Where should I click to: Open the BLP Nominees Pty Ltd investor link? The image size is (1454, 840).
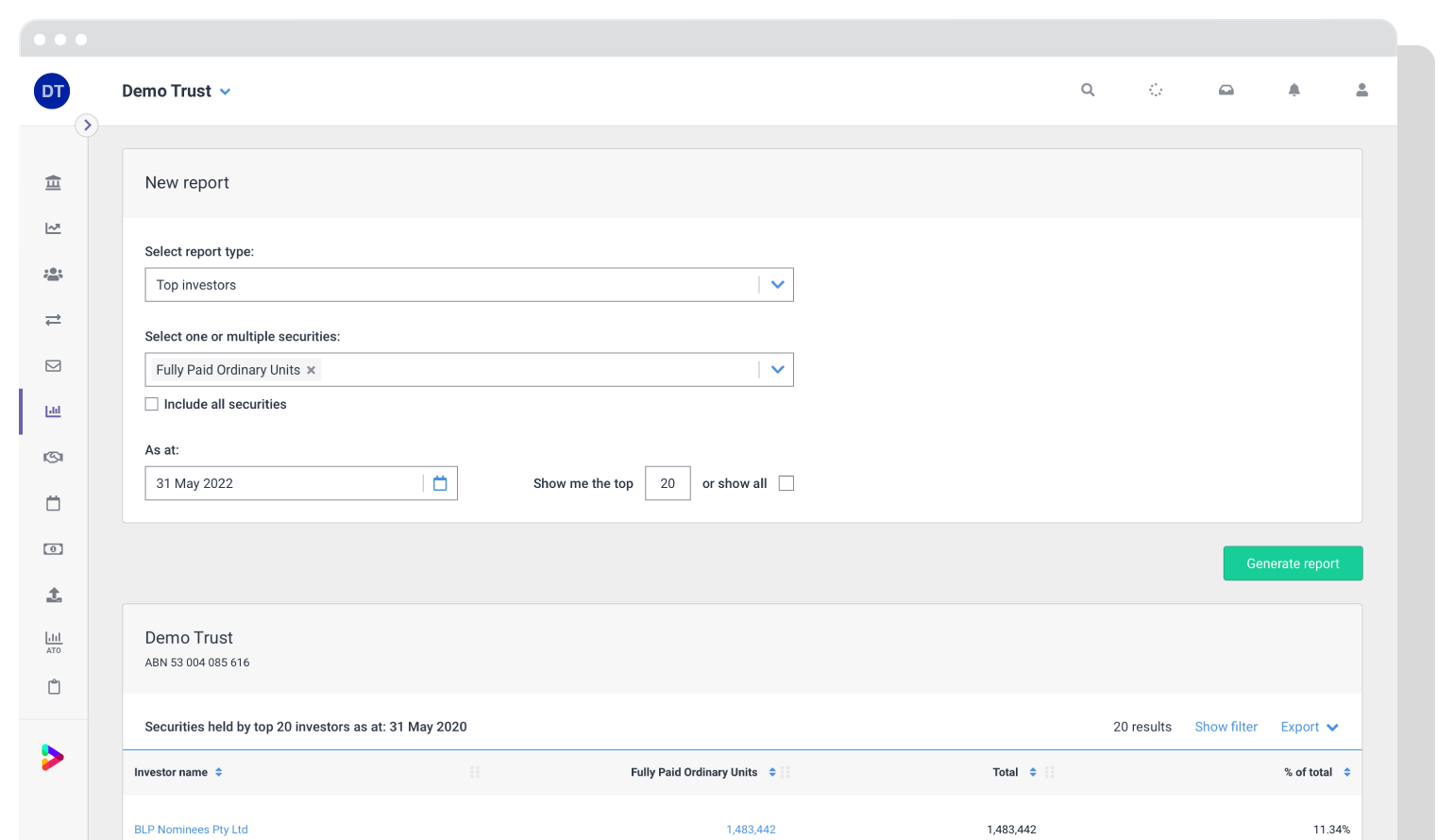(x=191, y=829)
